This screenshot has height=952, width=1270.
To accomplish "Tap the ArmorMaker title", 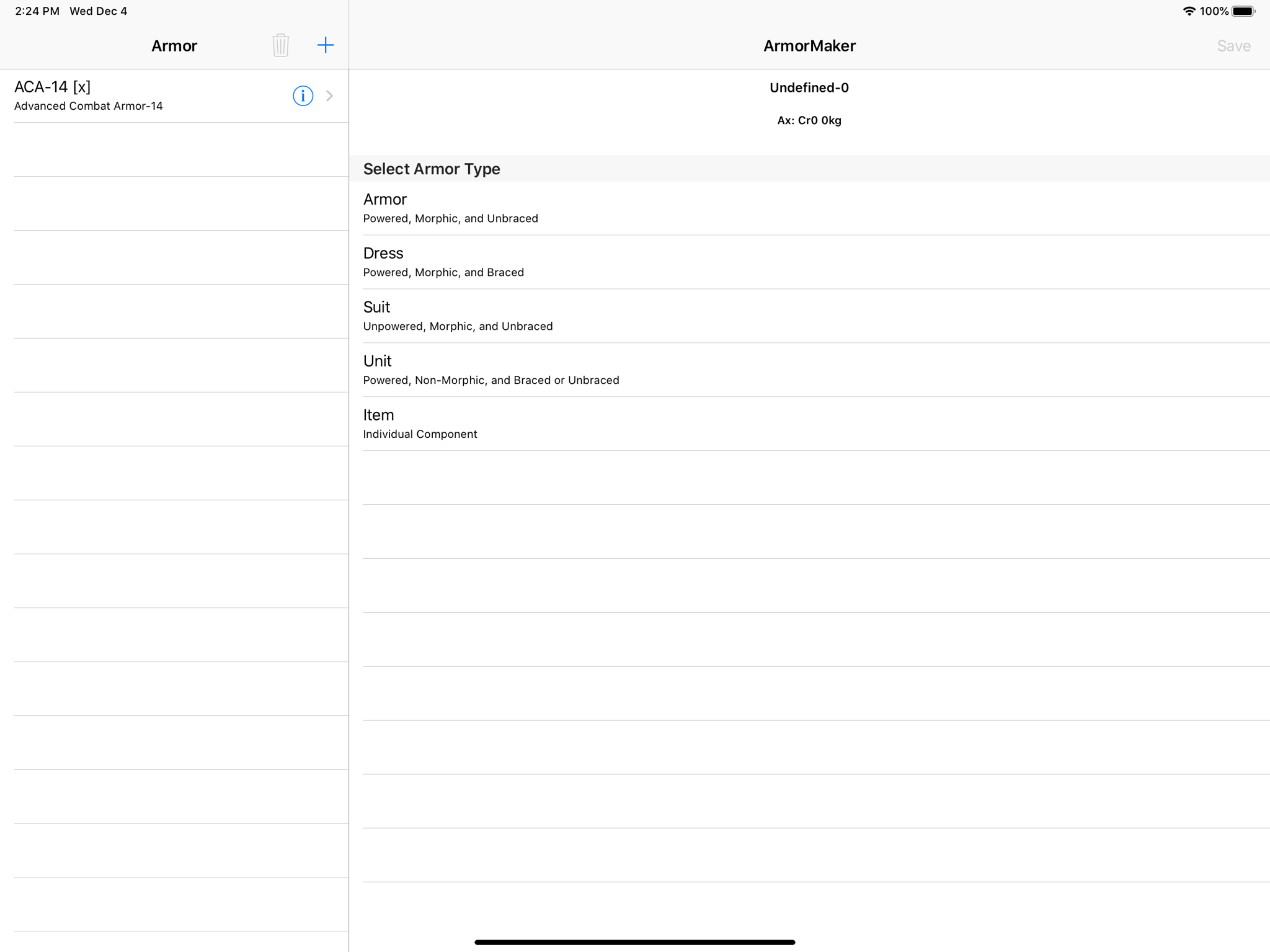I will coord(809,46).
